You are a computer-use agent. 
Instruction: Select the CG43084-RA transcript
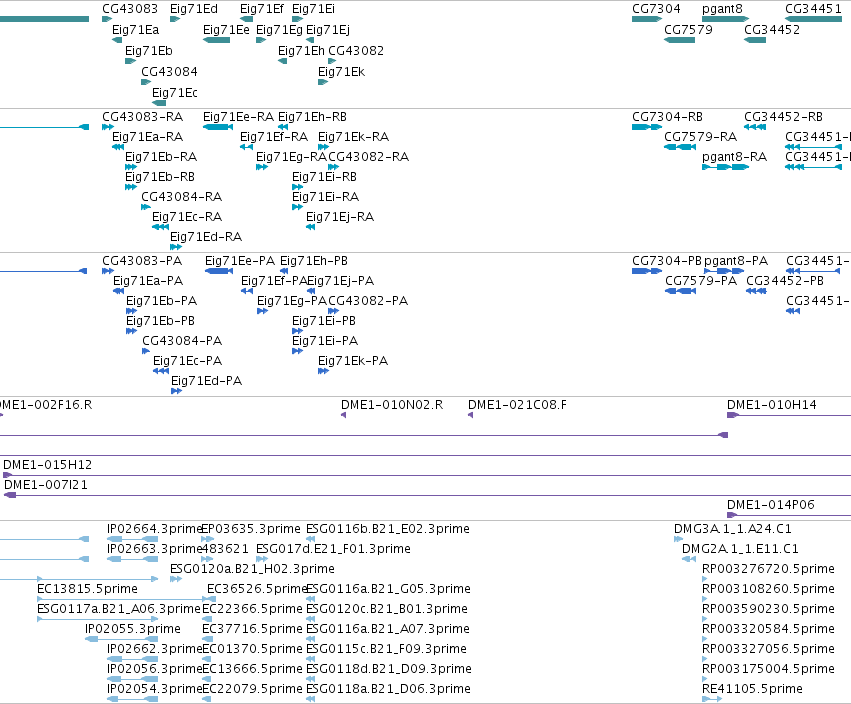click(145, 207)
